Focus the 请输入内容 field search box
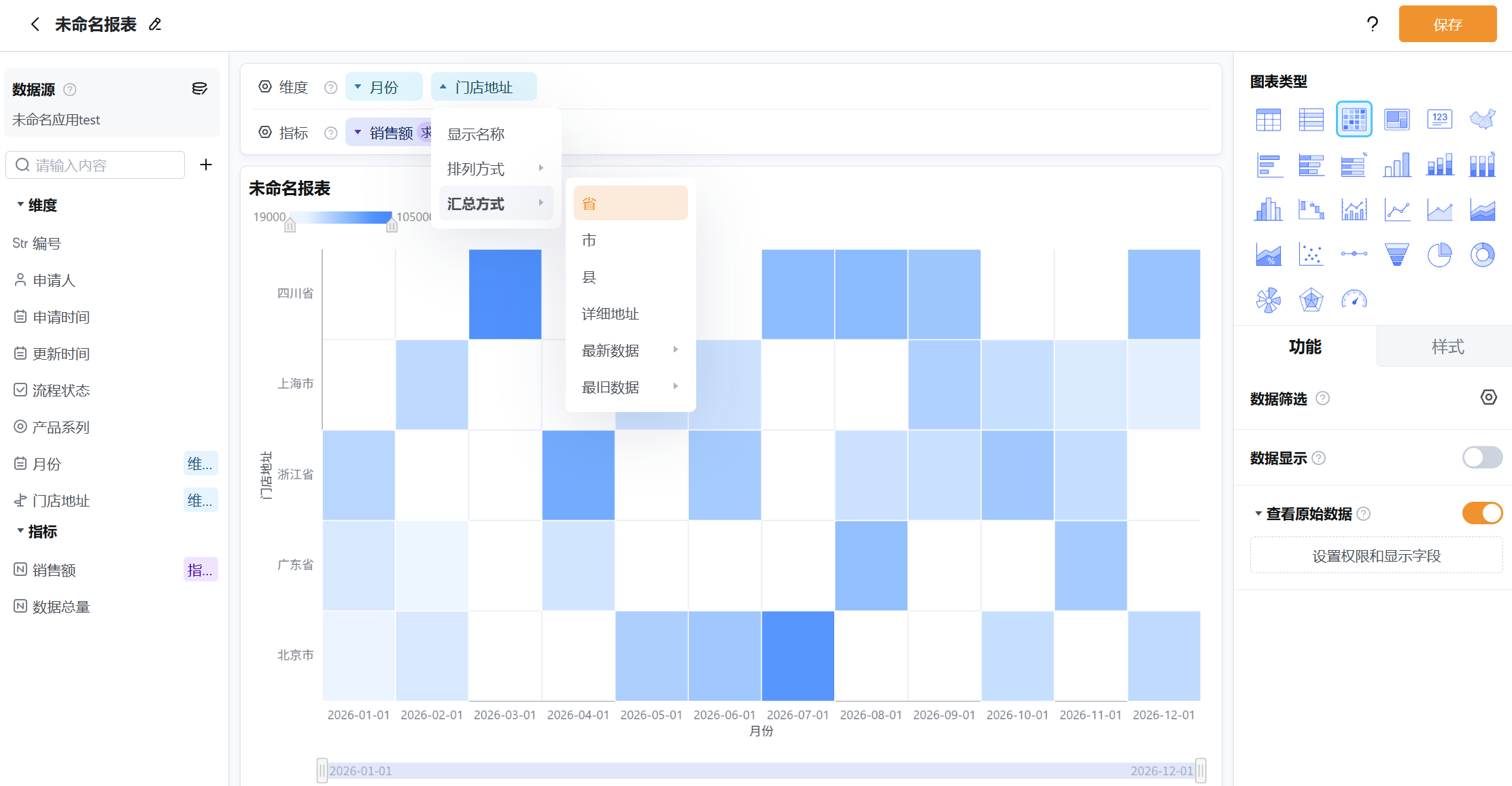The image size is (1512, 786). coord(95,165)
